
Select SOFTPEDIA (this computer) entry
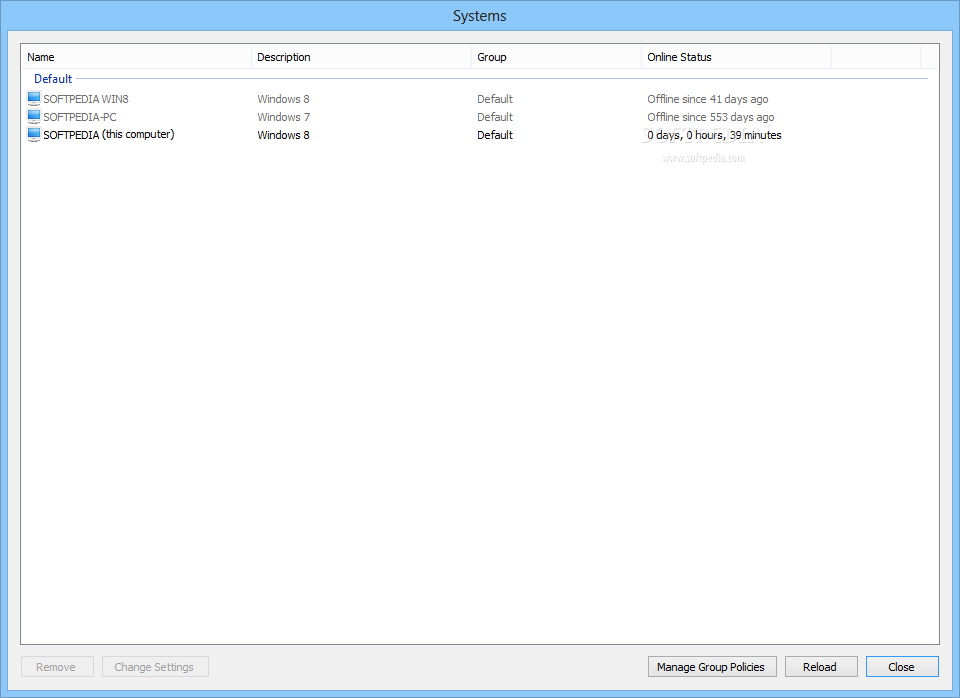click(109, 135)
